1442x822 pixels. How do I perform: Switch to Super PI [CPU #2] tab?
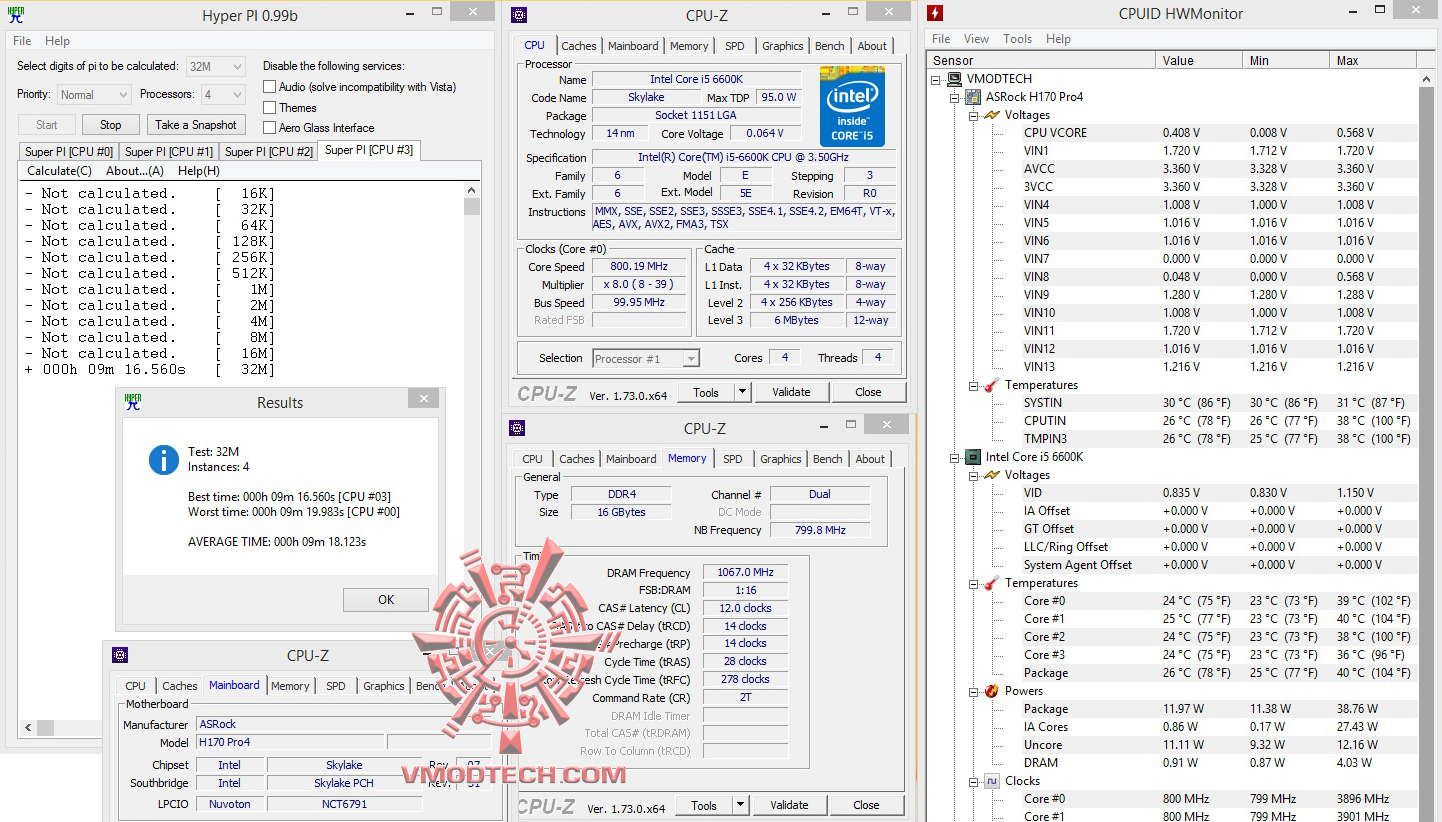pyautogui.click(x=269, y=152)
